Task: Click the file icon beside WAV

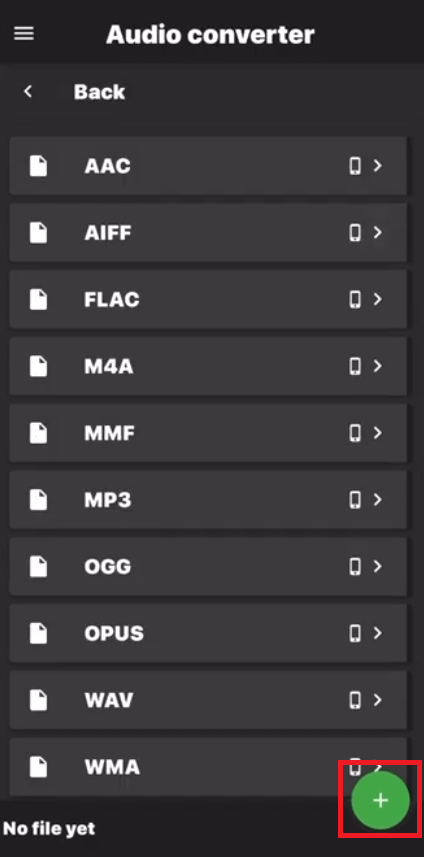Action: 38,700
